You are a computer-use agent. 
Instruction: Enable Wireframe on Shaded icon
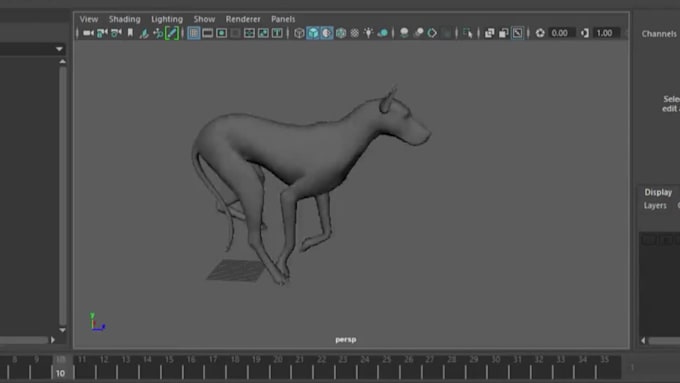pyautogui.click(x=341, y=33)
